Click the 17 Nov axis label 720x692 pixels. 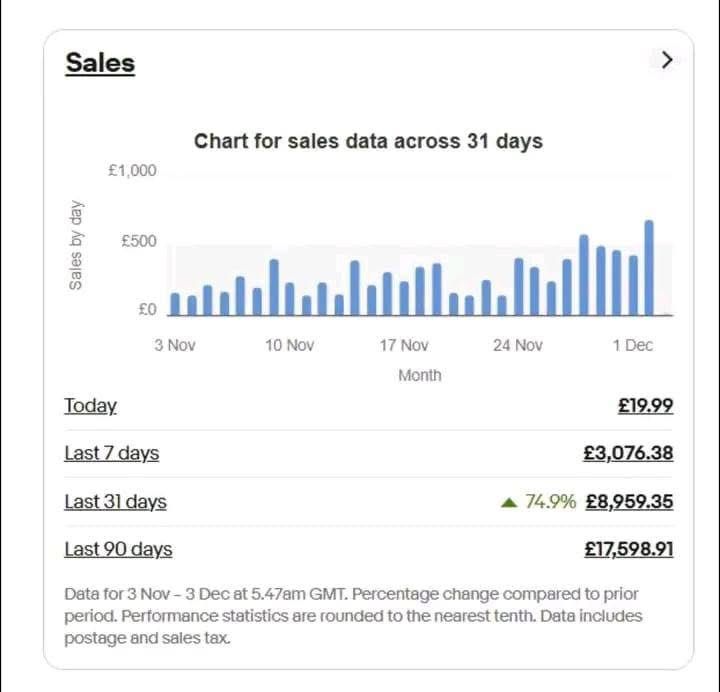(404, 345)
